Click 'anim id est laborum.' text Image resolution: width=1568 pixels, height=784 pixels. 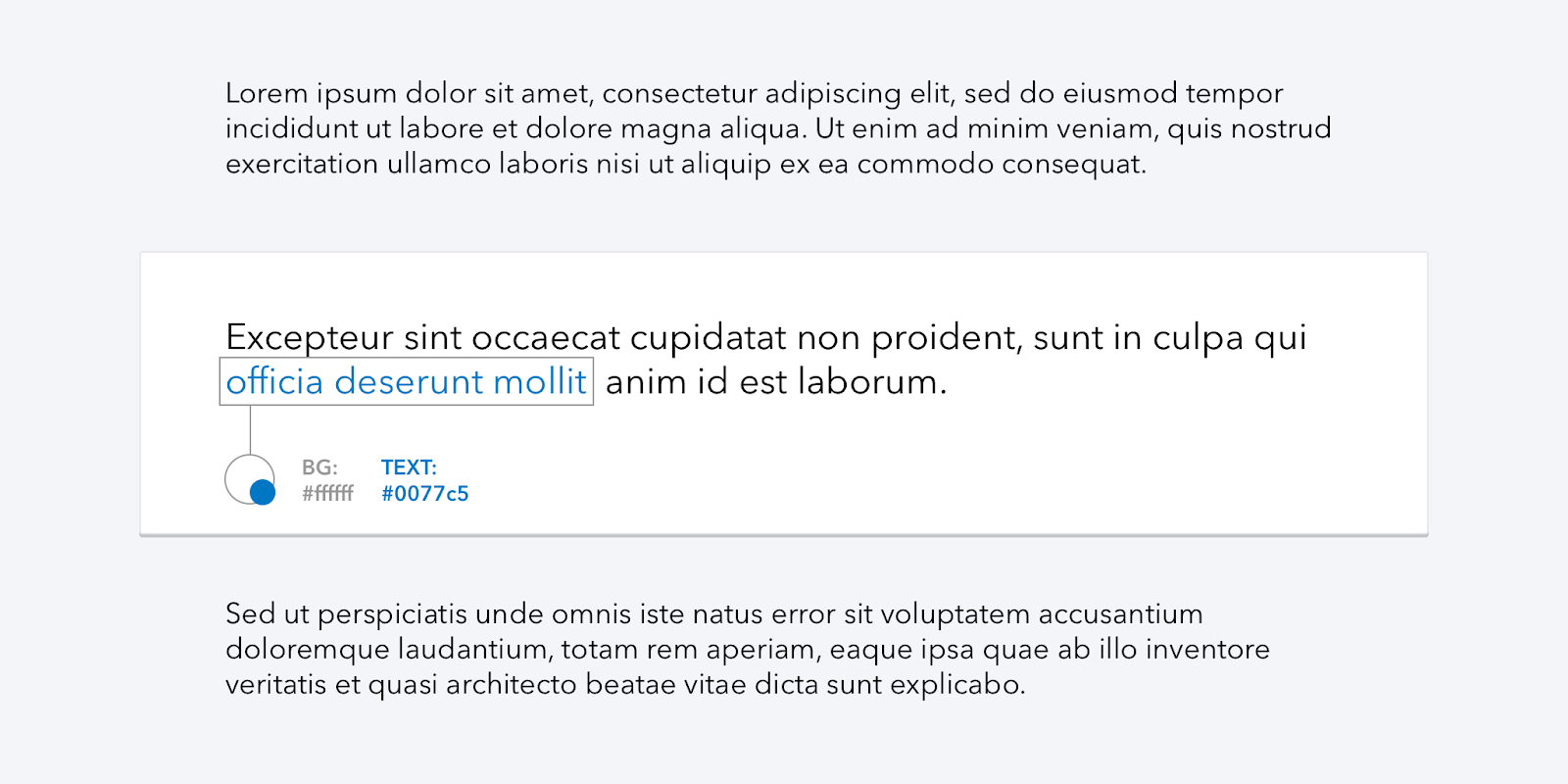click(776, 381)
